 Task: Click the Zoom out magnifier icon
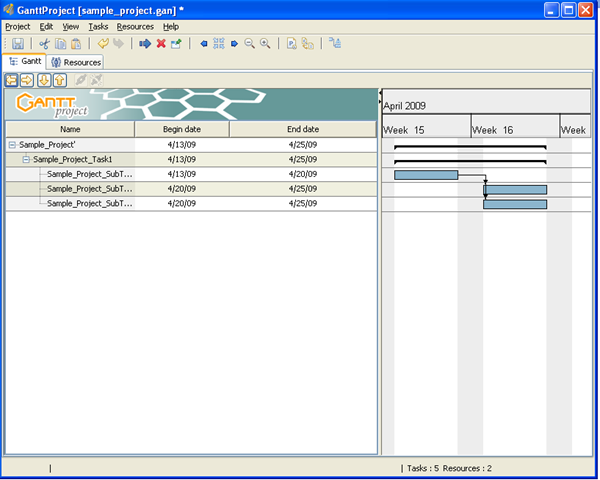(x=249, y=44)
